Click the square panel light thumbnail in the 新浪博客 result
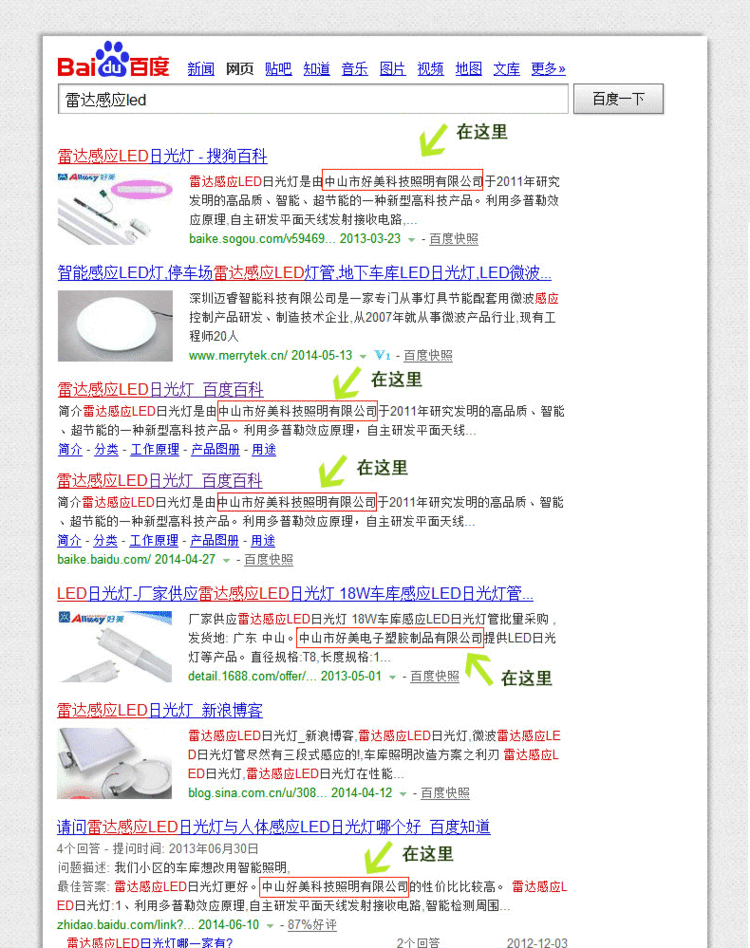The height and width of the screenshot is (948, 750). pos(115,762)
